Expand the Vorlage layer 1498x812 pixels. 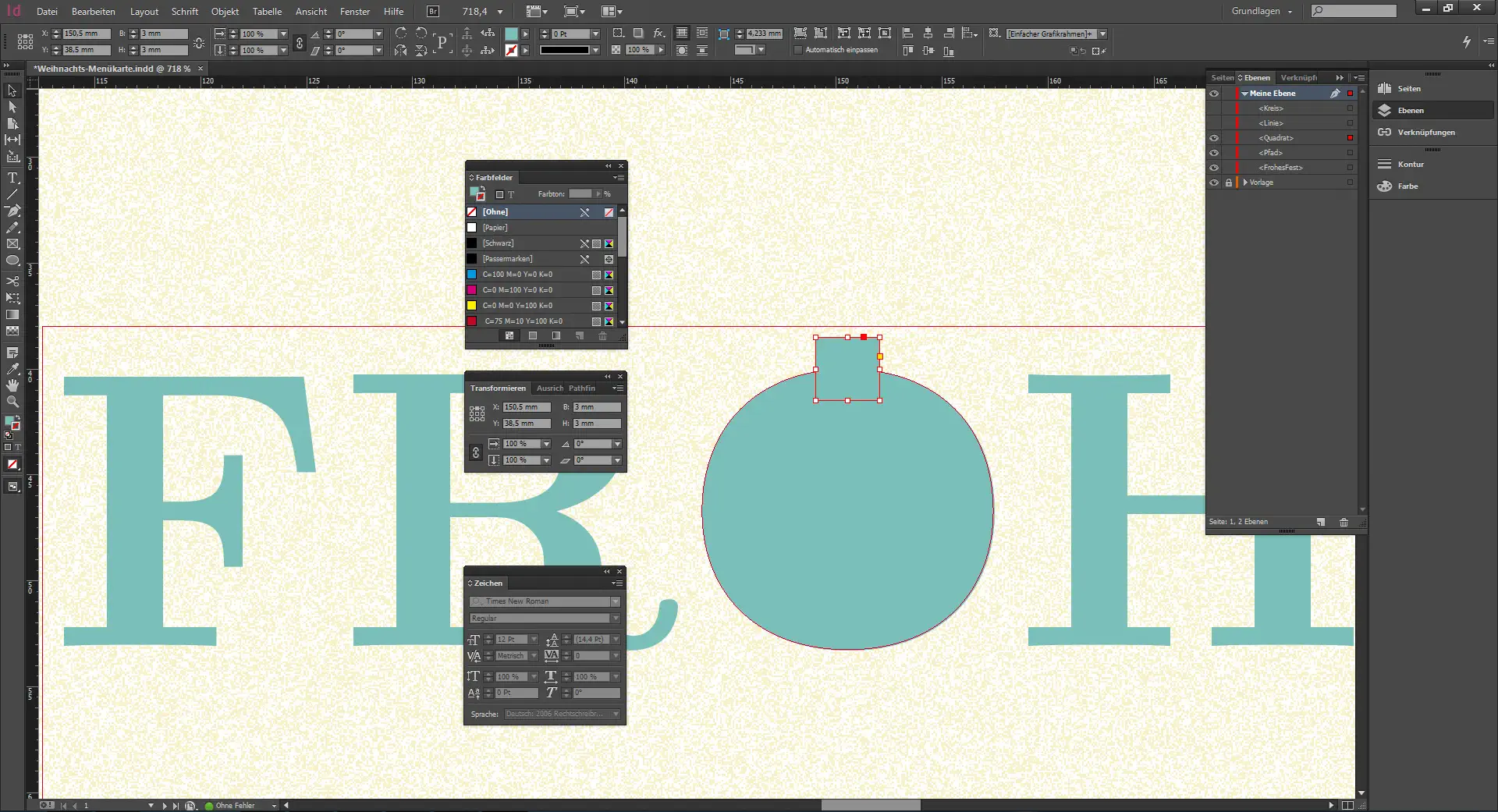pos(1245,183)
